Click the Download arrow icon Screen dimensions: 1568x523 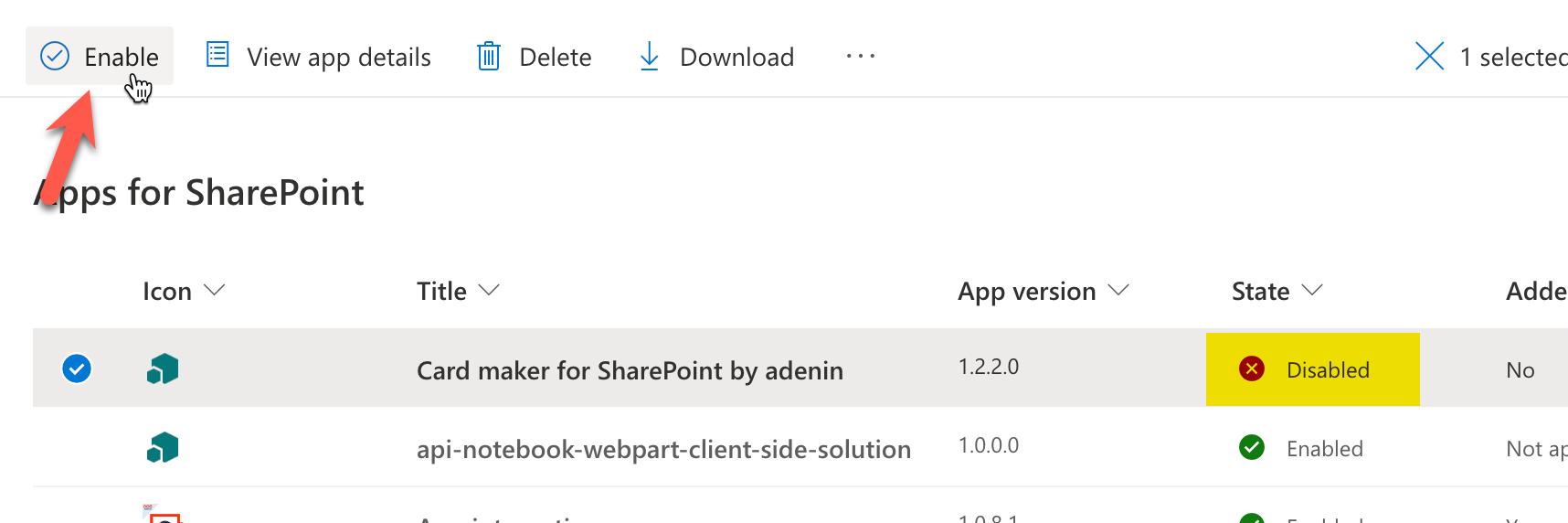click(649, 57)
